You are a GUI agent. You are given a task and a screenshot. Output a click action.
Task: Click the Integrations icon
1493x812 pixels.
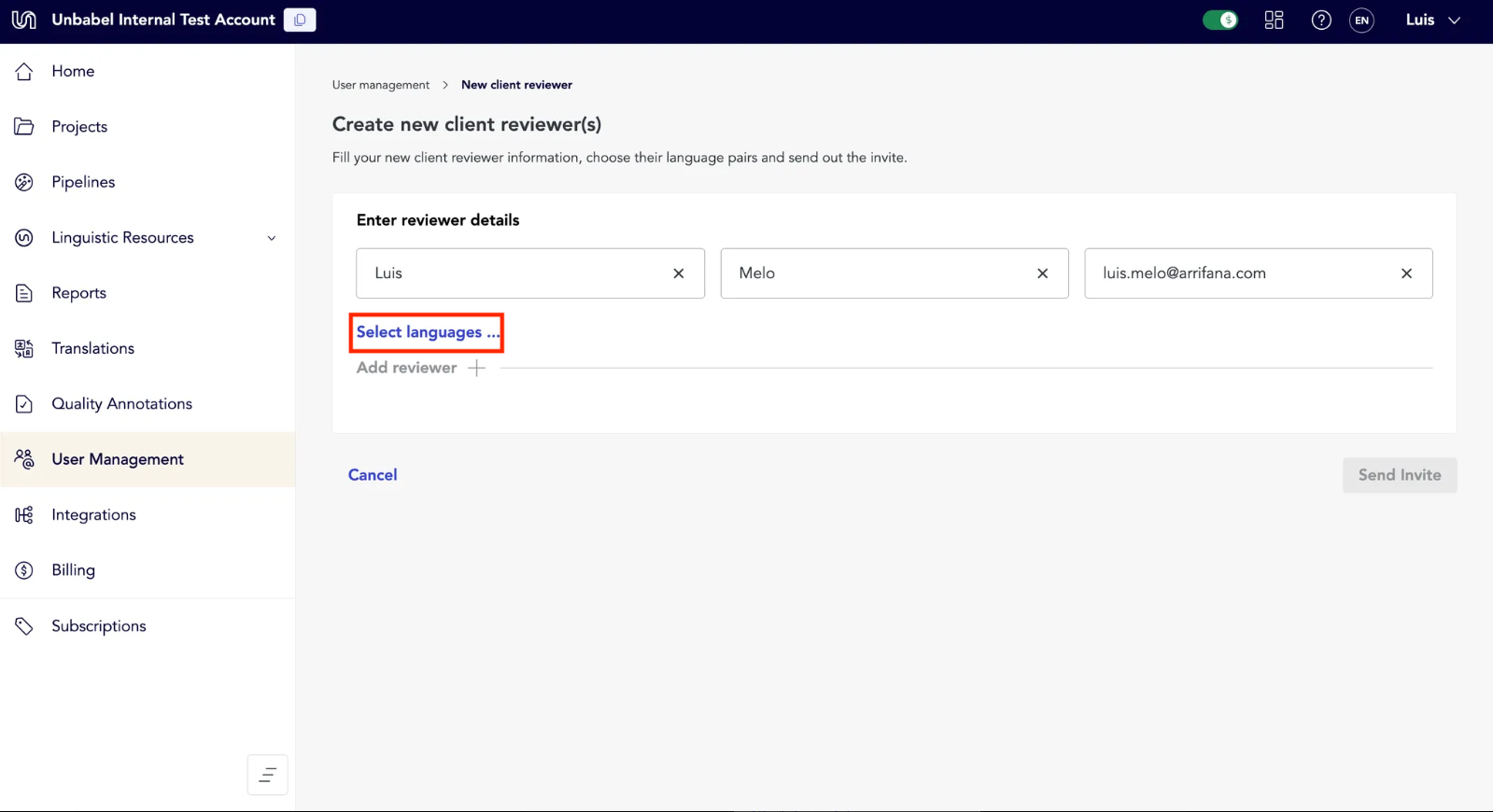[x=24, y=514]
